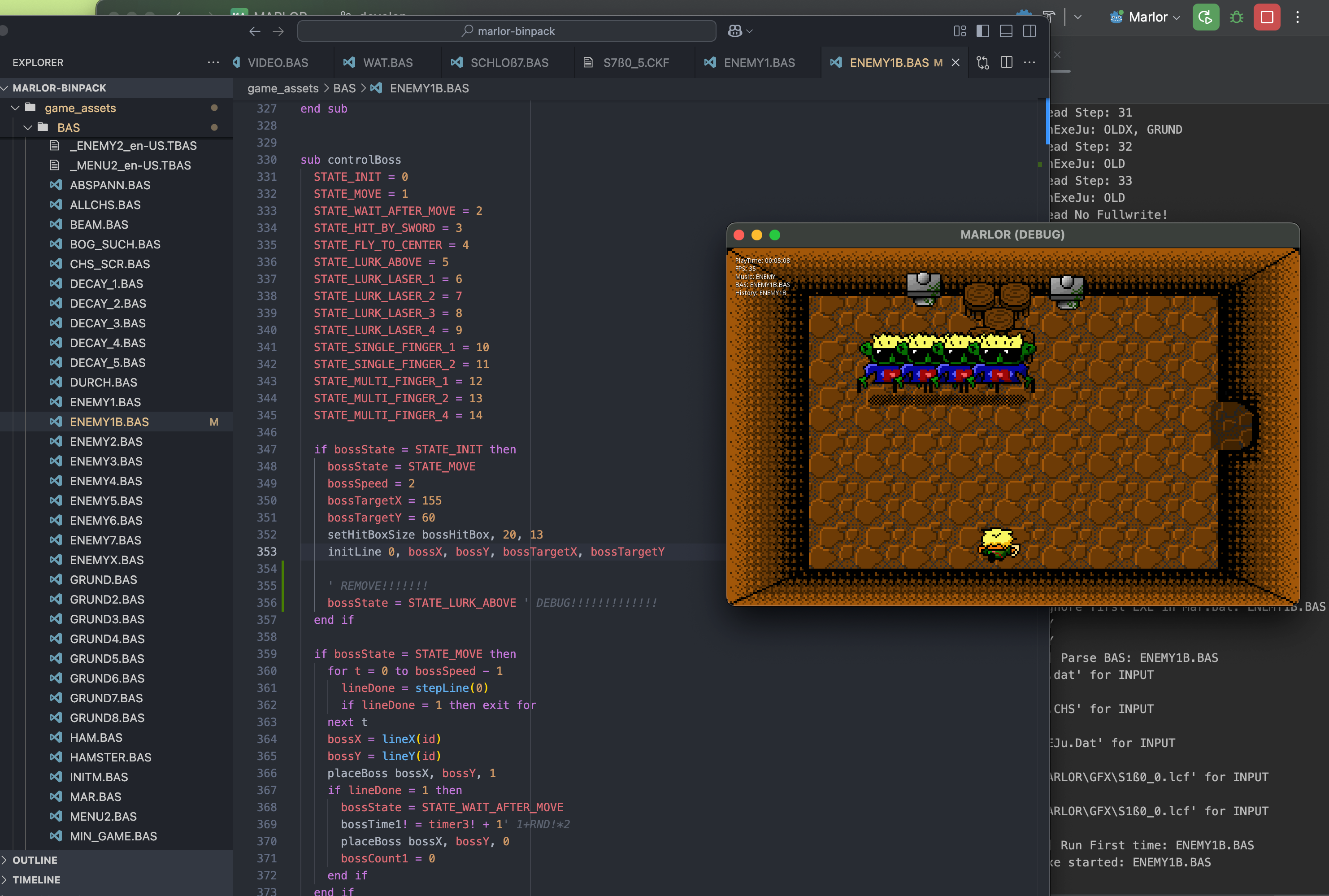
Task: Click BAS in the breadcrumb path
Action: click(x=344, y=89)
